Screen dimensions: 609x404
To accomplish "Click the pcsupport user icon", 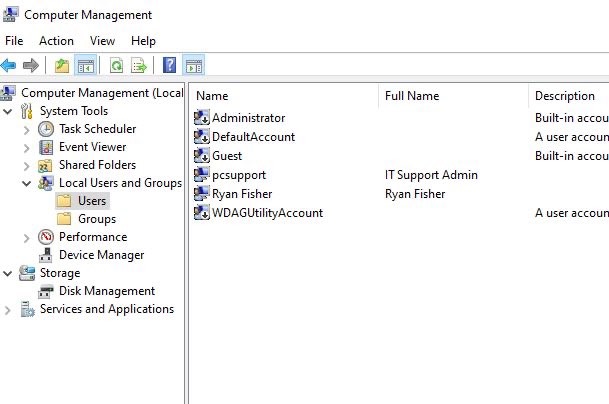I will click(x=202, y=175).
